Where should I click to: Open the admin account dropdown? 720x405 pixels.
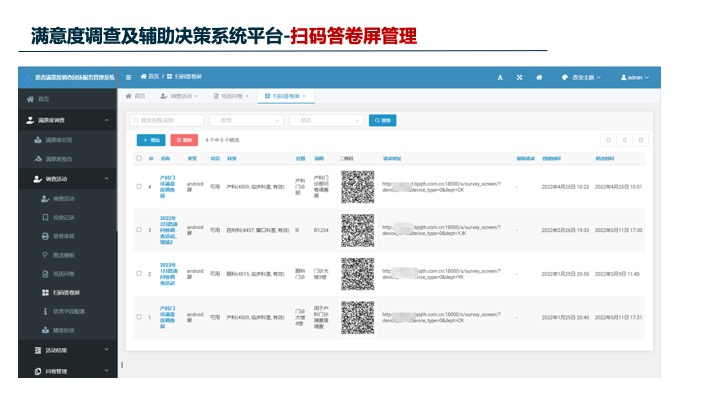(635, 78)
